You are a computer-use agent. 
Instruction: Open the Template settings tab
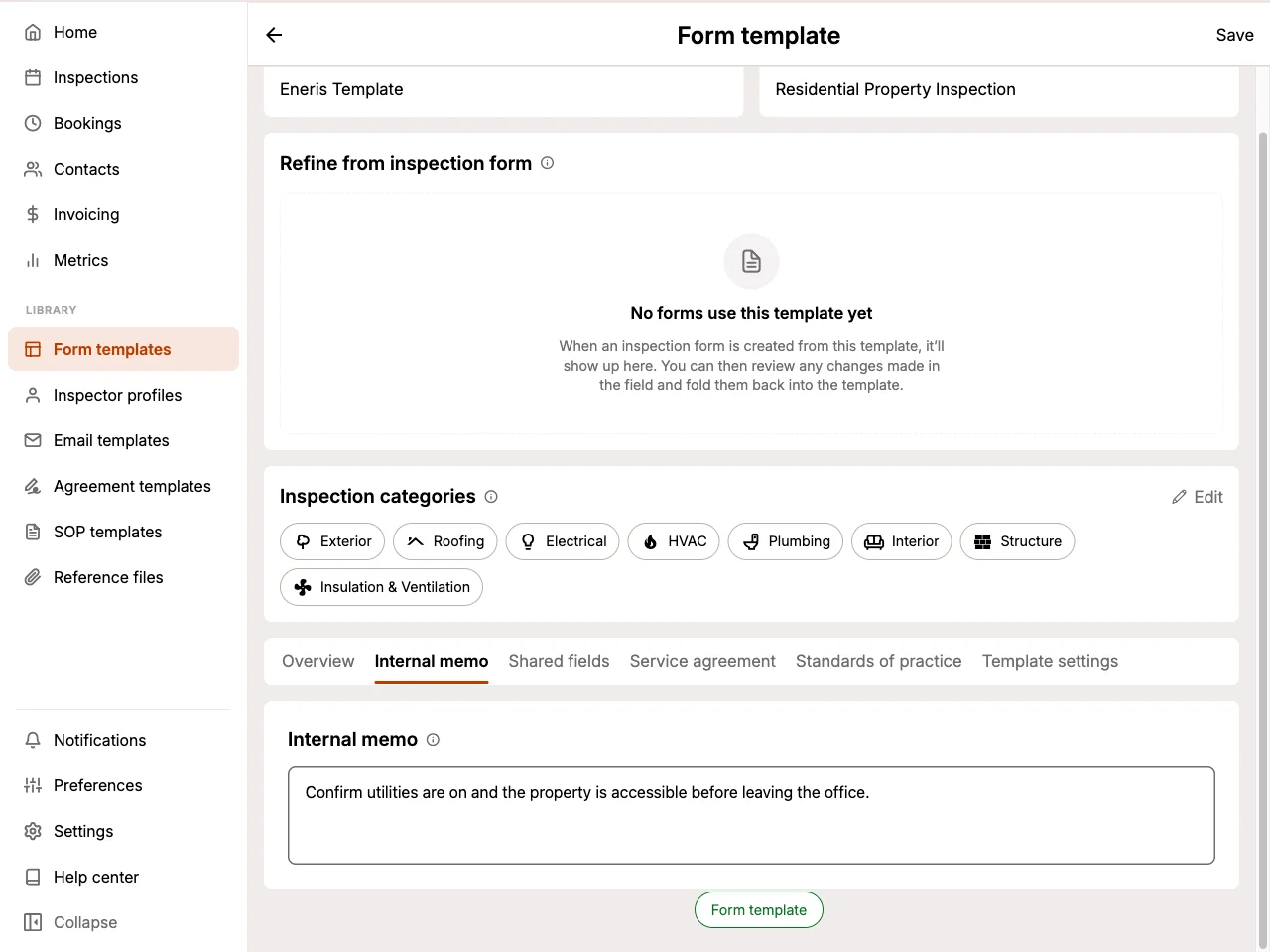(x=1050, y=661)
